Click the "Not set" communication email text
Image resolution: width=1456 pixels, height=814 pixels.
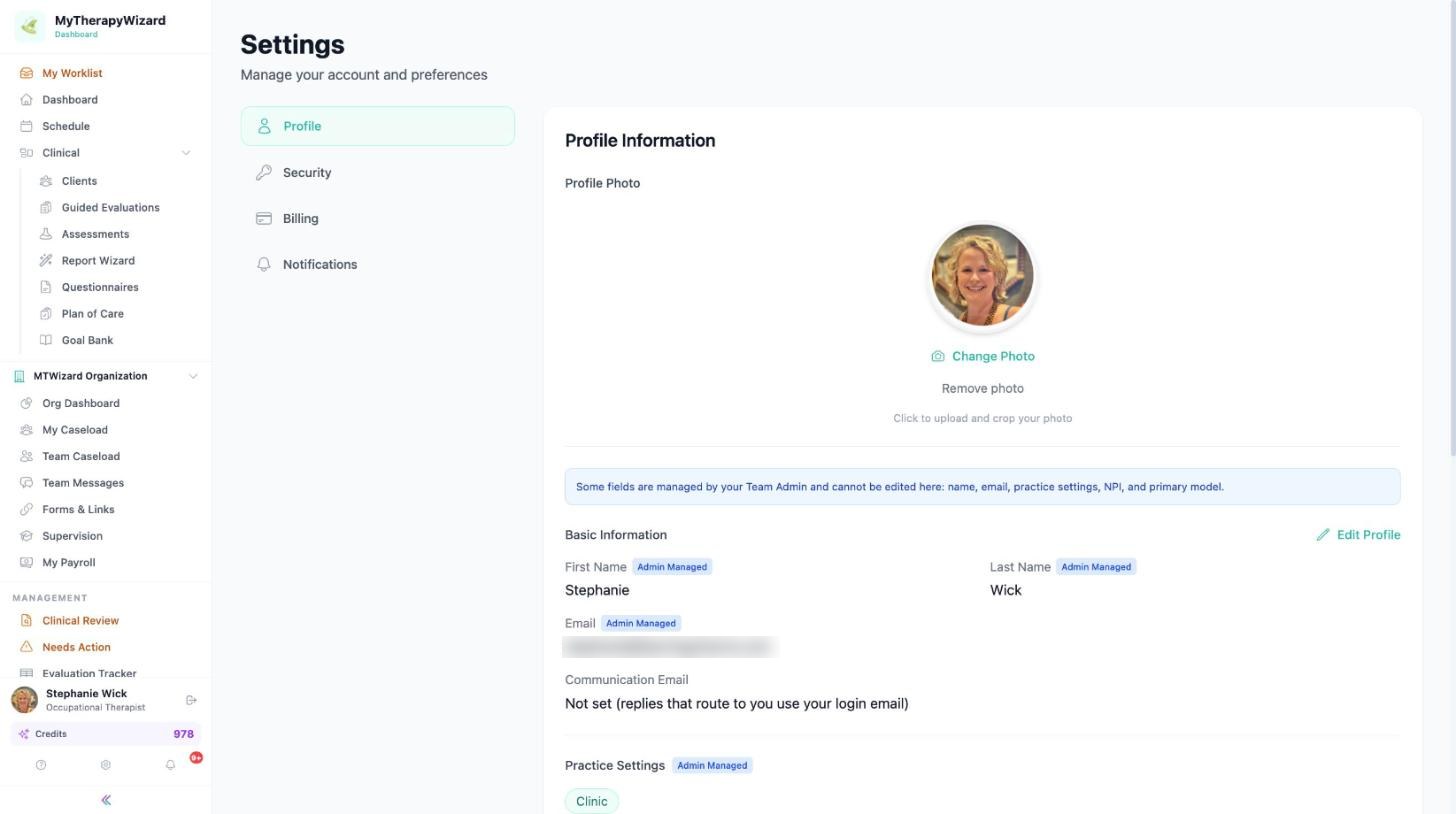[737, 704]
